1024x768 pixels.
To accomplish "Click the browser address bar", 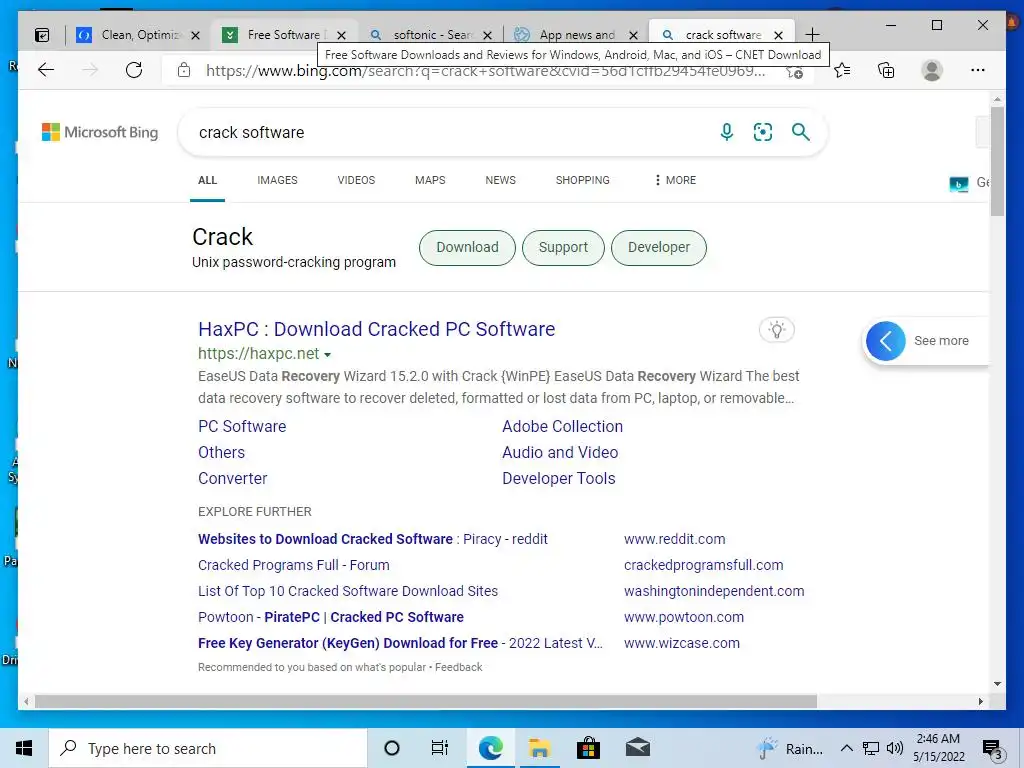I will [x=485, y=71].
